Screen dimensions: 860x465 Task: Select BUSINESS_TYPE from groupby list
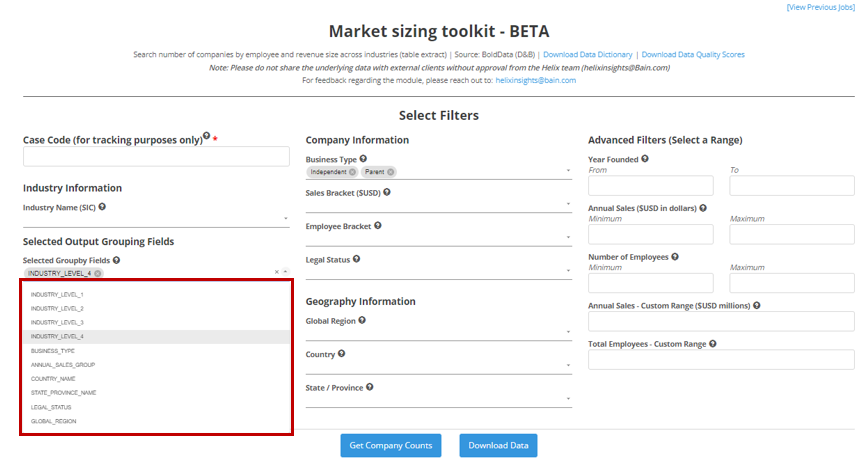coord(53,351)
